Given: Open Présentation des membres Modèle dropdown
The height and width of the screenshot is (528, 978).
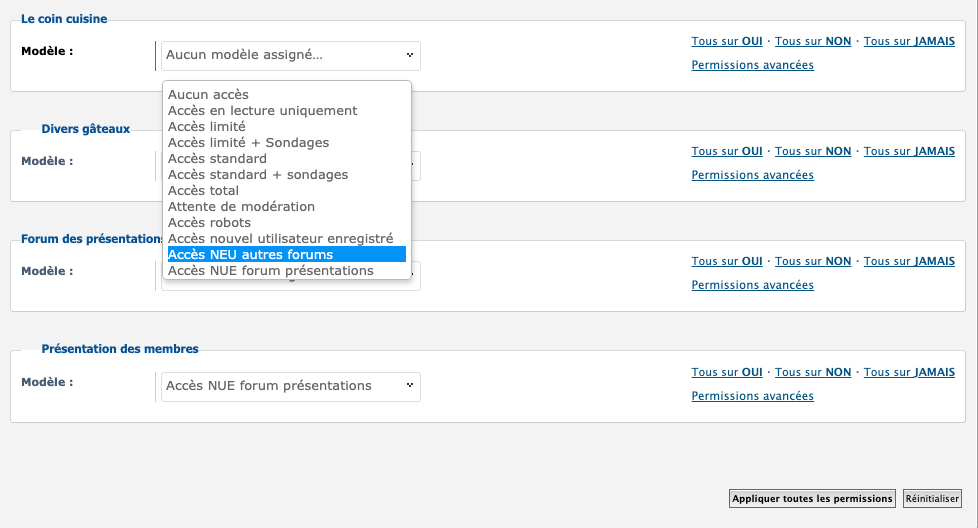Looking at the screenshot, I should click(290, 386).
